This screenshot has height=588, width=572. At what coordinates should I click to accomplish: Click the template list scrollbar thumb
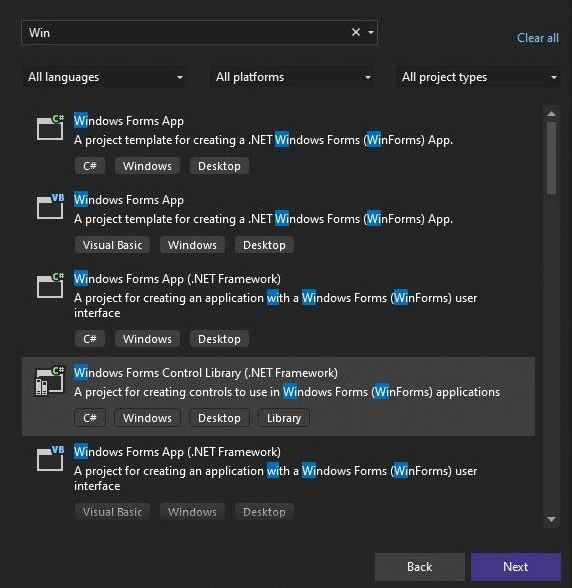pyautogui.click(x=551, y=158)
